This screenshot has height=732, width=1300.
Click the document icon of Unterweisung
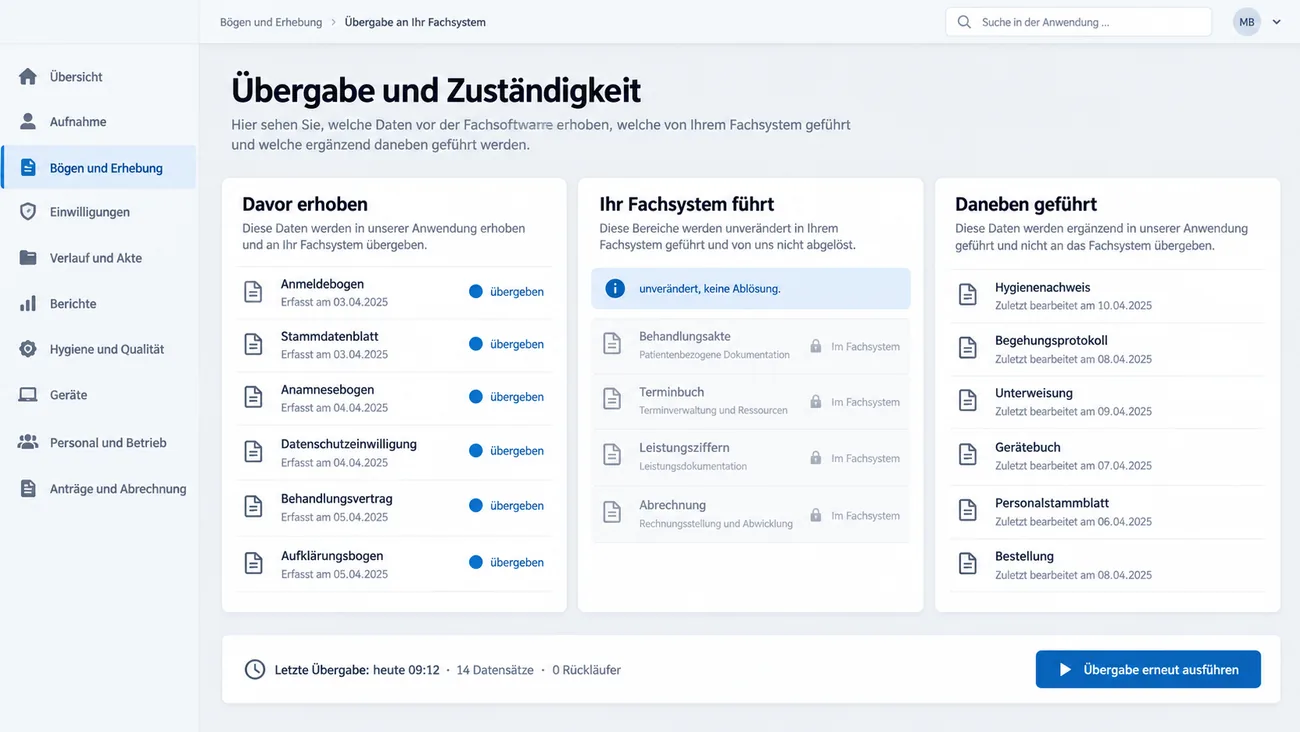(x=967, y=400)
